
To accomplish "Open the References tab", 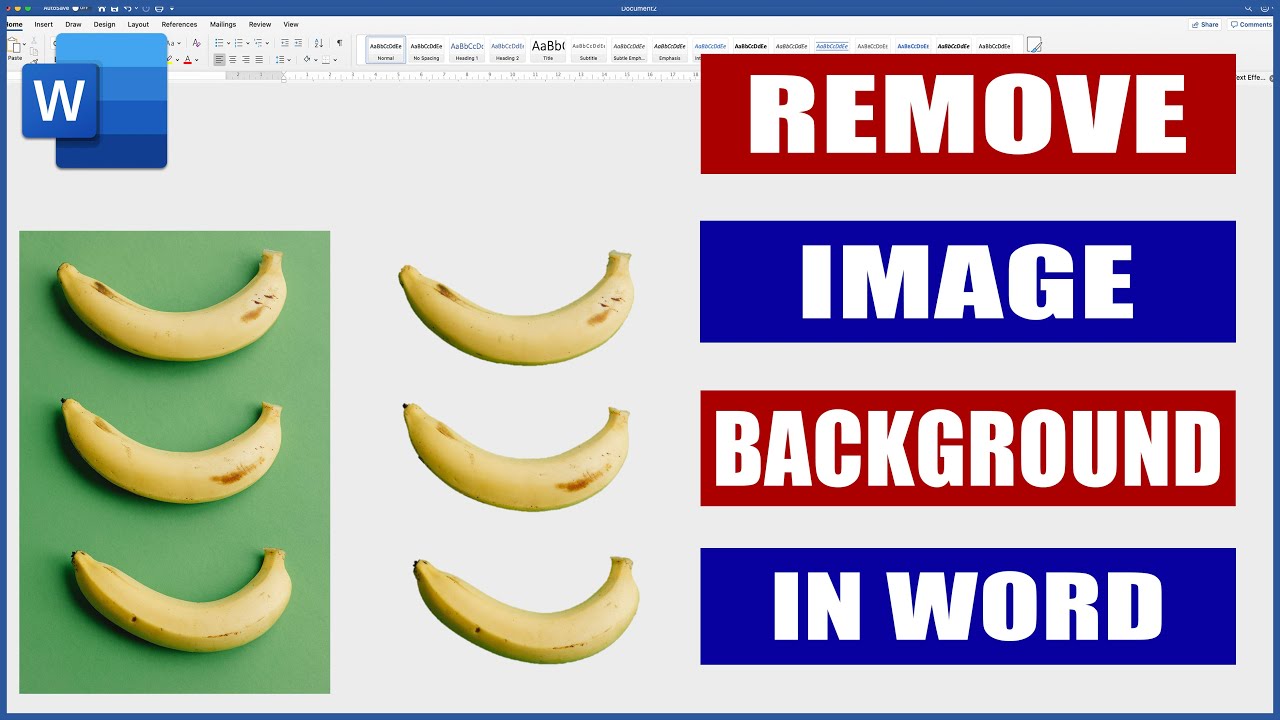I will (179, 24).
